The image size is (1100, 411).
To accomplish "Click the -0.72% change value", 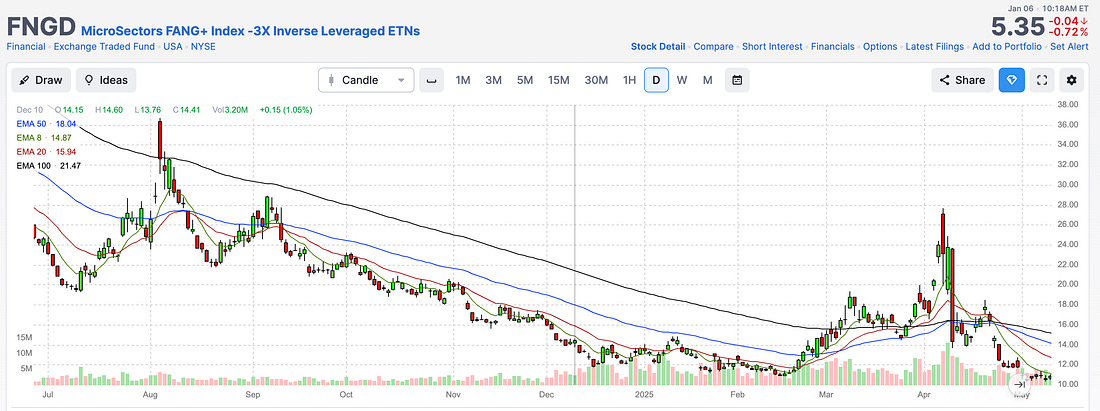I will click(x=1067, y=33).
